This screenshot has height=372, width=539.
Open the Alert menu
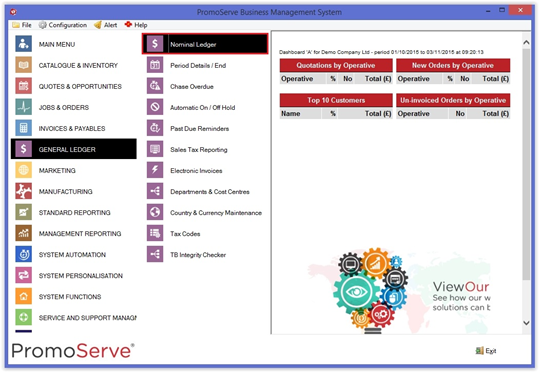coord(106,25)
